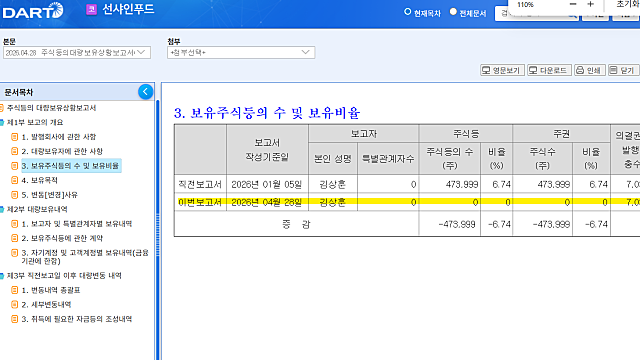Click the company name 선샤인푸드
This screenshot has height=360, width=640.
click(128, 9)
